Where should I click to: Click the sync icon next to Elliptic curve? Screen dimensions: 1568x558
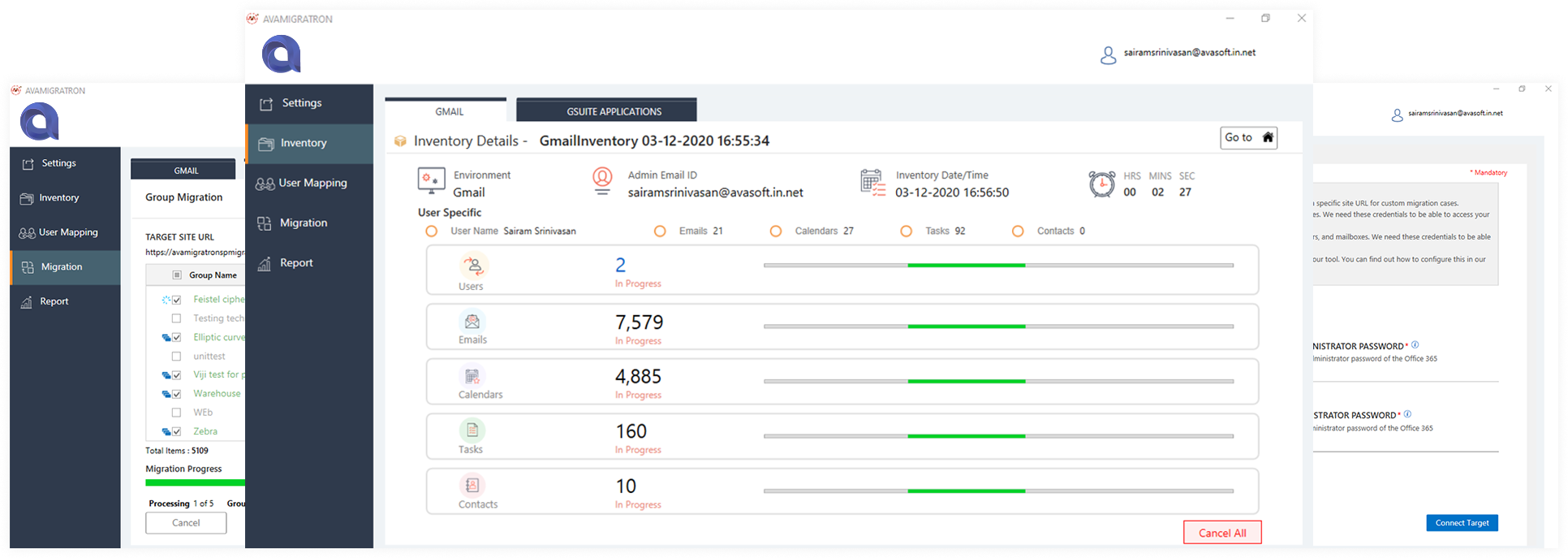(x=166, y=338)
